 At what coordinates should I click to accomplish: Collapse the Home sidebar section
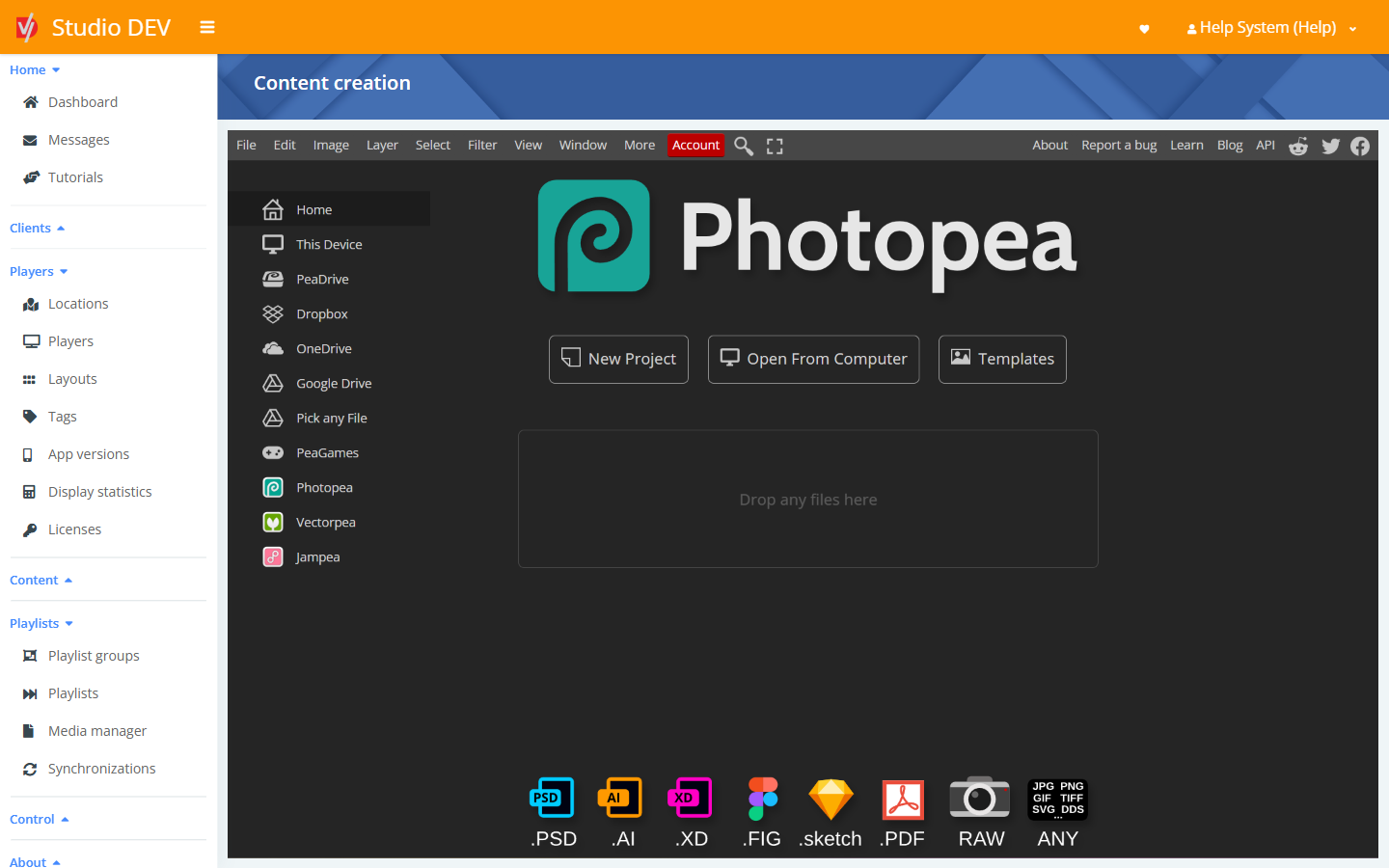pos(35,69)
